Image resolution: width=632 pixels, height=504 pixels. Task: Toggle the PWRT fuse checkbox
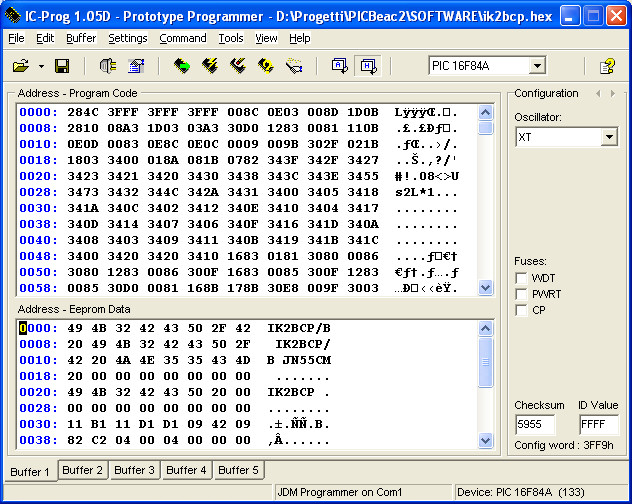click(x=521, y=294)
